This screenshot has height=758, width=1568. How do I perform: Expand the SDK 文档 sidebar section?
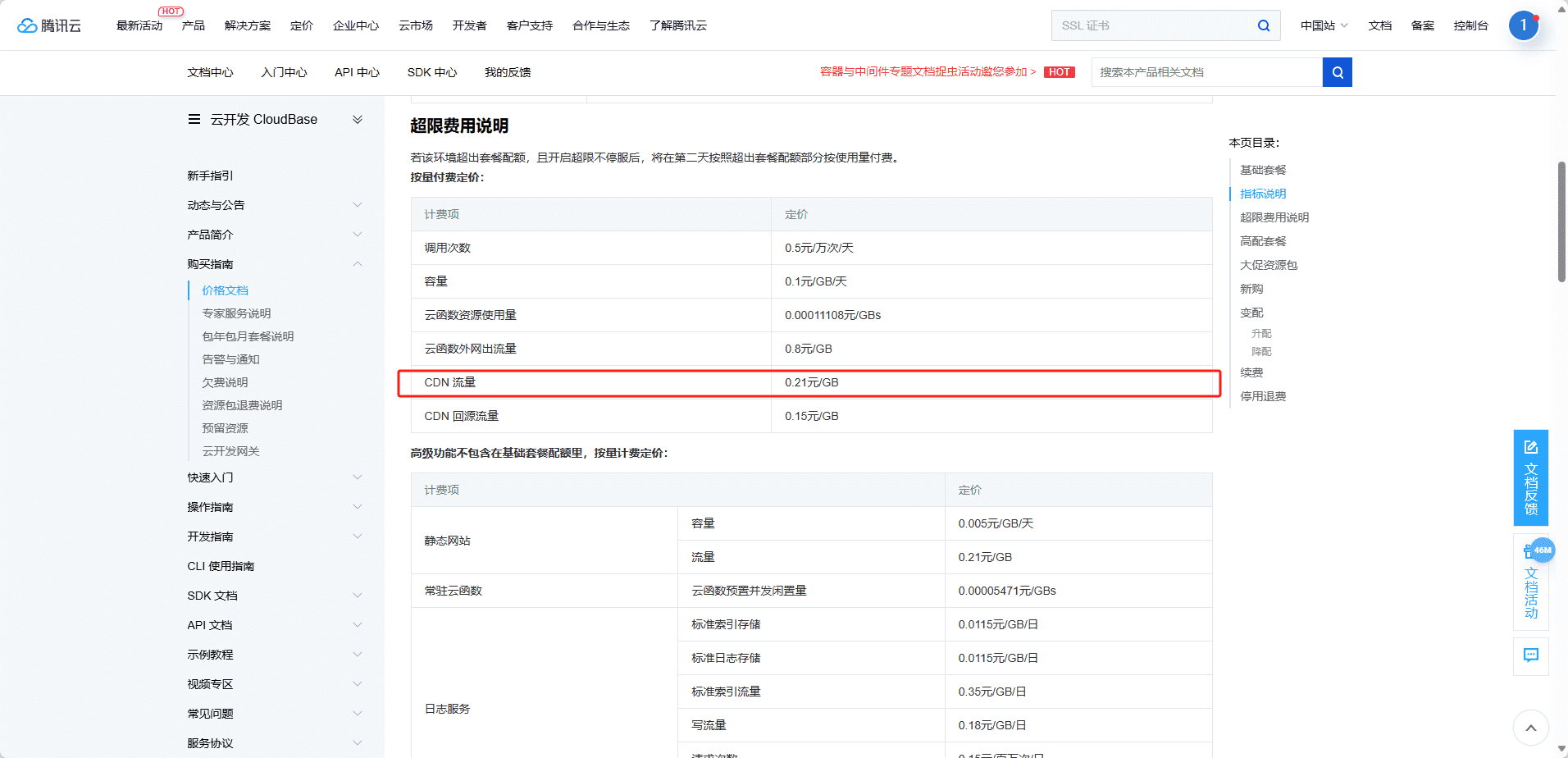[358, 596]
